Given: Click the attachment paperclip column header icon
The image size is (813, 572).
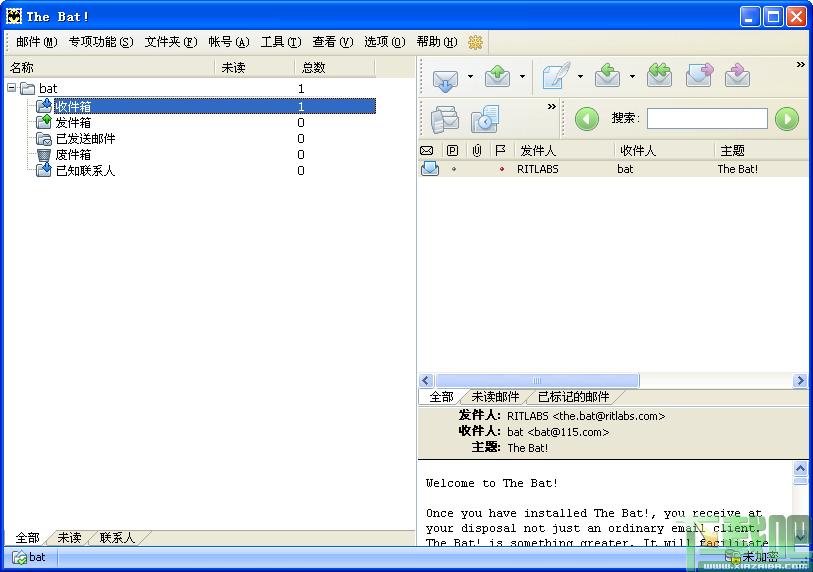Looking at the screenshot, I should (477, 151).
